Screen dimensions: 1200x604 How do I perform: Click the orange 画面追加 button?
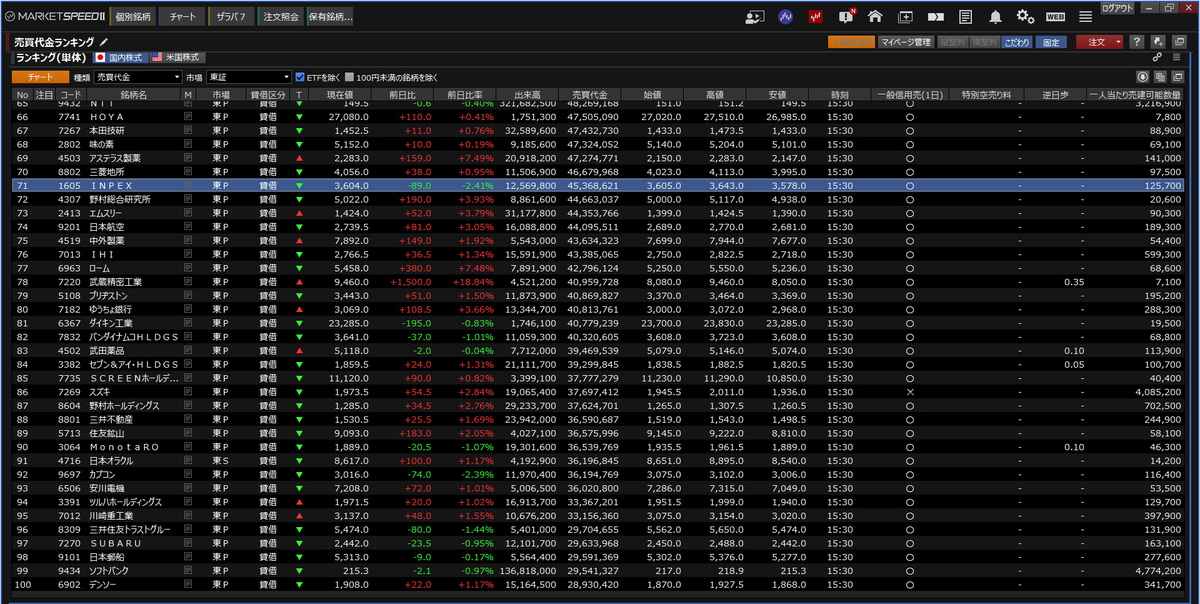pos(851,42)
